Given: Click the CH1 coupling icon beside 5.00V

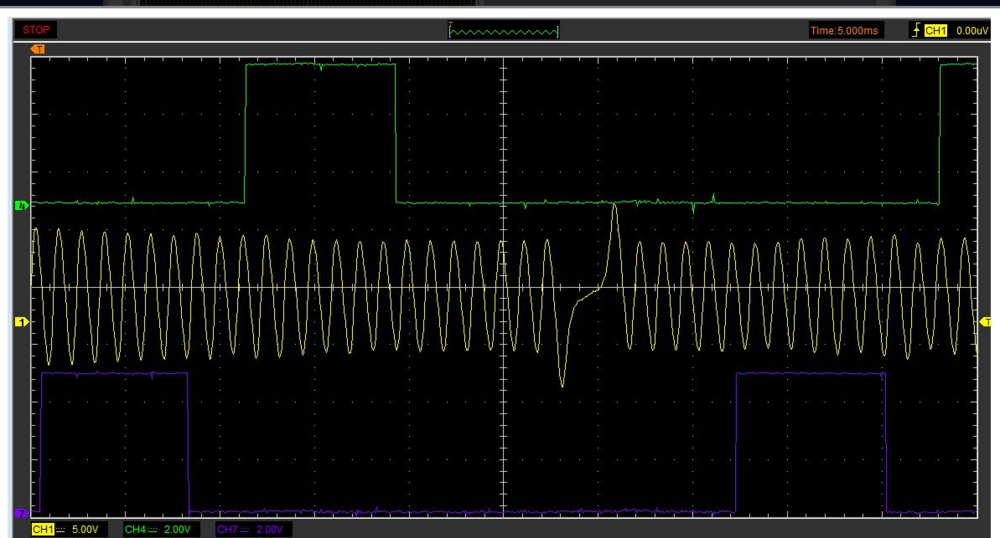Looking at the screenshot, I should (x=61, y=528).
